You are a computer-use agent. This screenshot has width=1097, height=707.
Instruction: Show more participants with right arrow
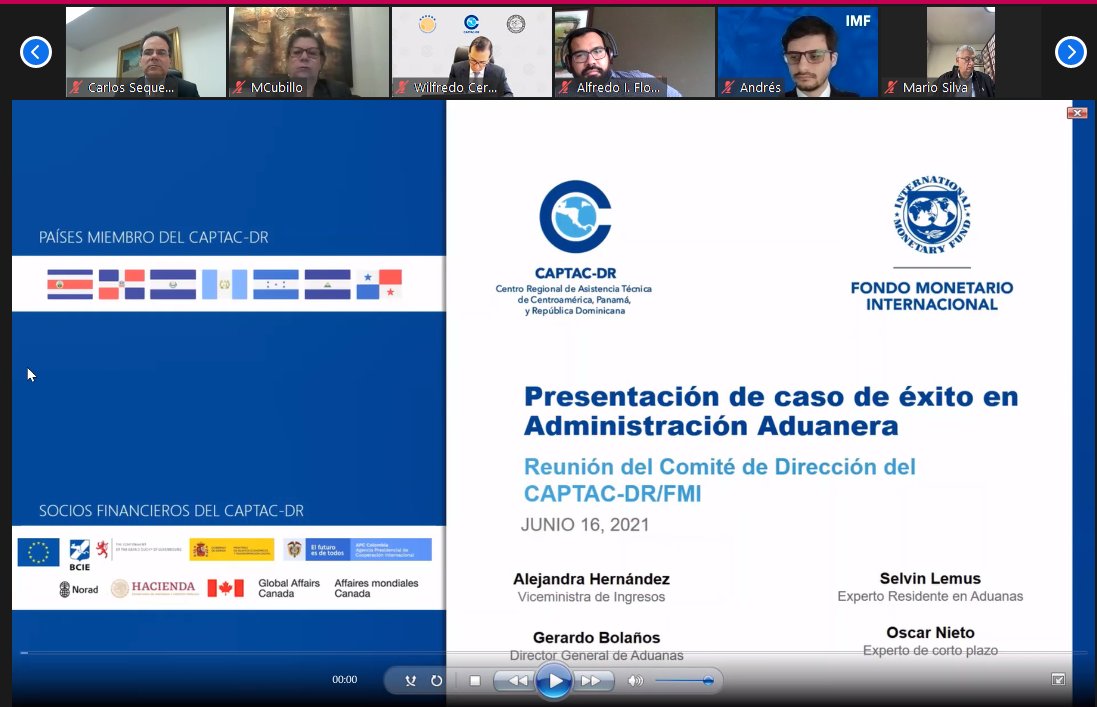point(1070,52)
